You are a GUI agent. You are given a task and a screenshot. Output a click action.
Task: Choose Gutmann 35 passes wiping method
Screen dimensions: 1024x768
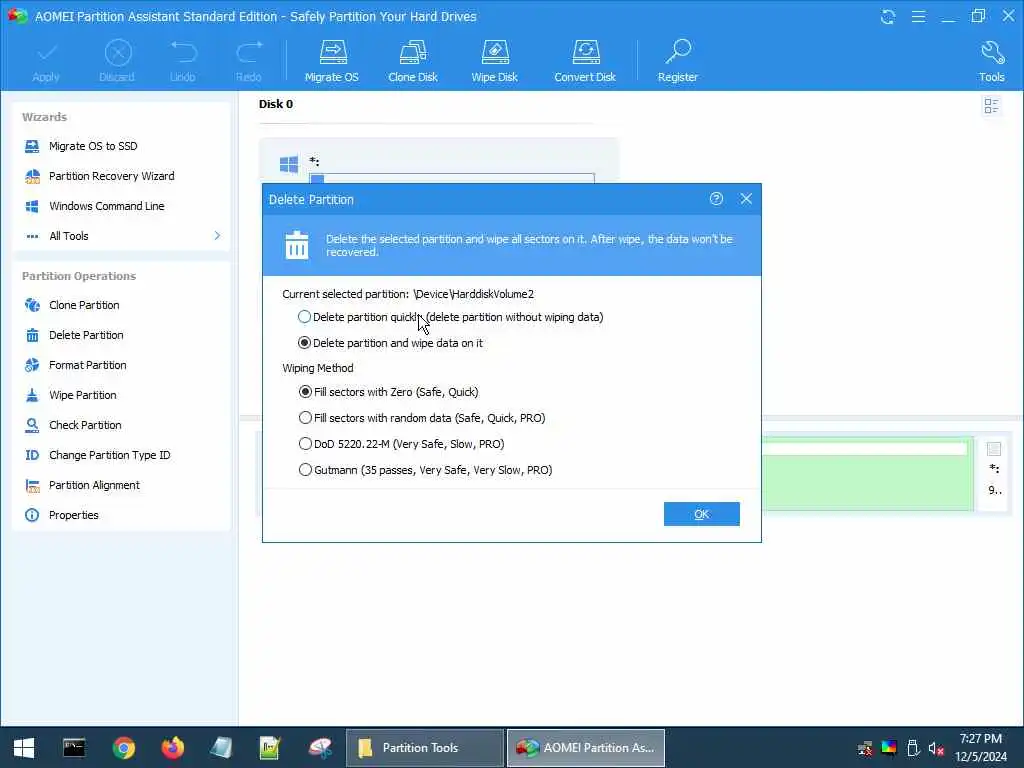coord(305,470)
